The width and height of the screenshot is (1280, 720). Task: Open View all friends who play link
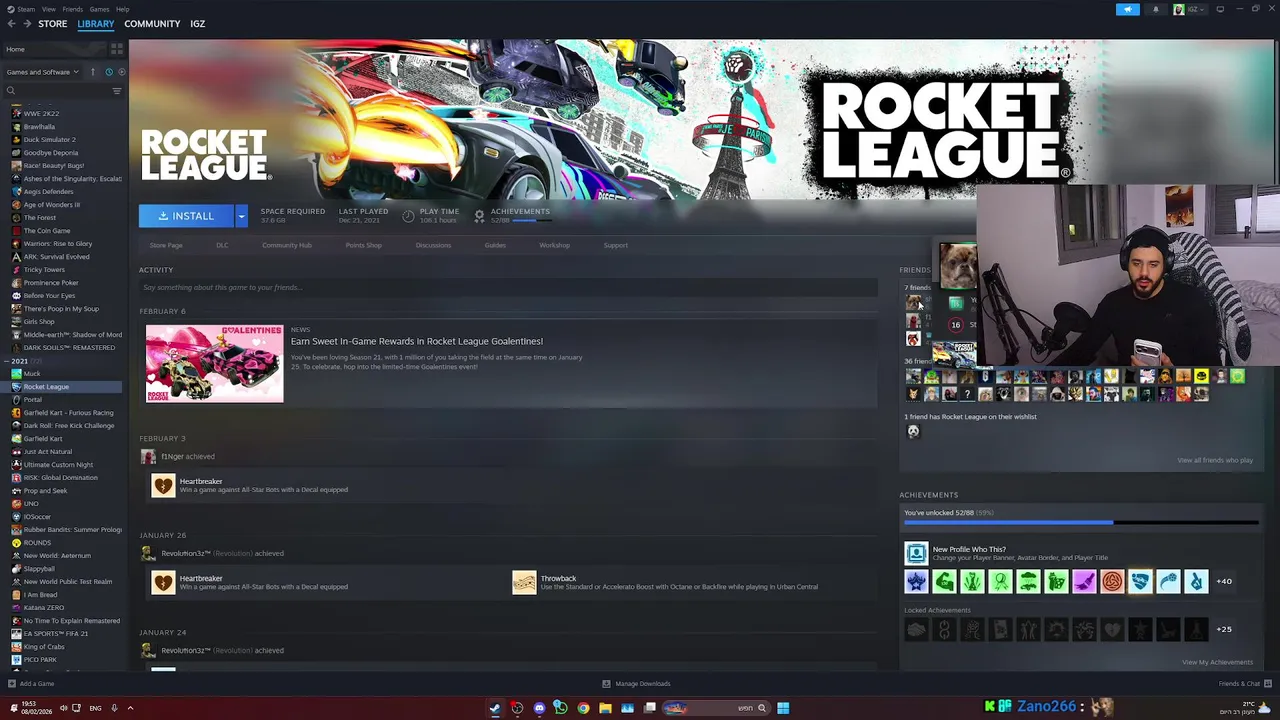[1215, 460]
